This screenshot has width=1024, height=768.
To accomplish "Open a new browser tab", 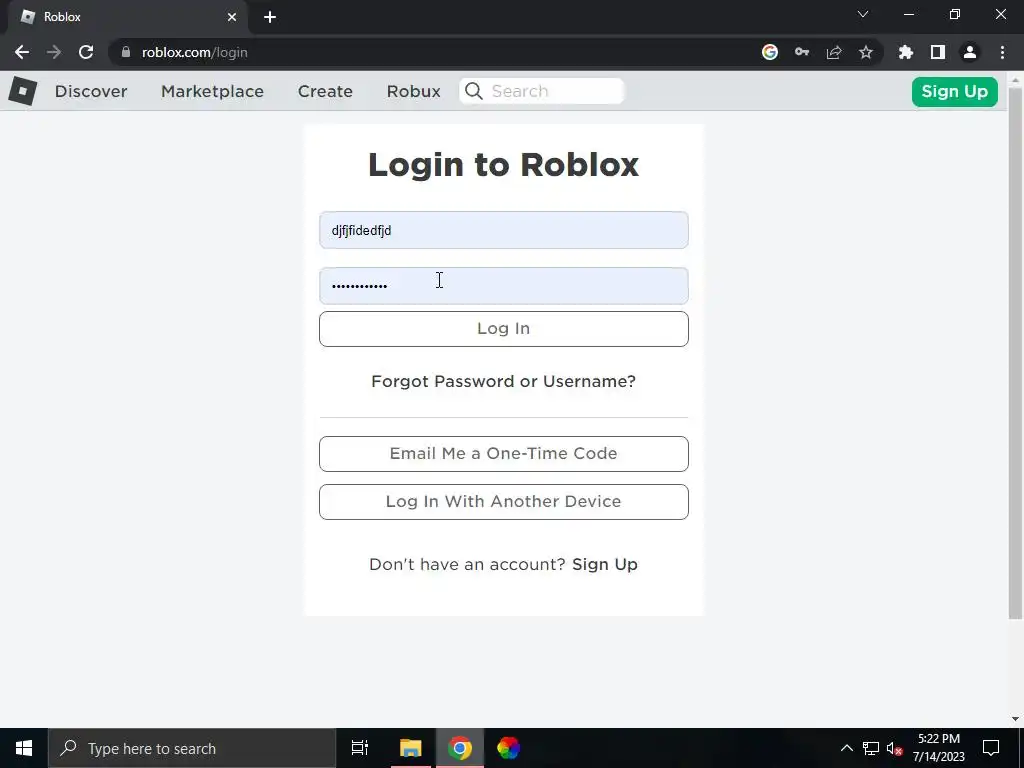I will pos(270,17).
